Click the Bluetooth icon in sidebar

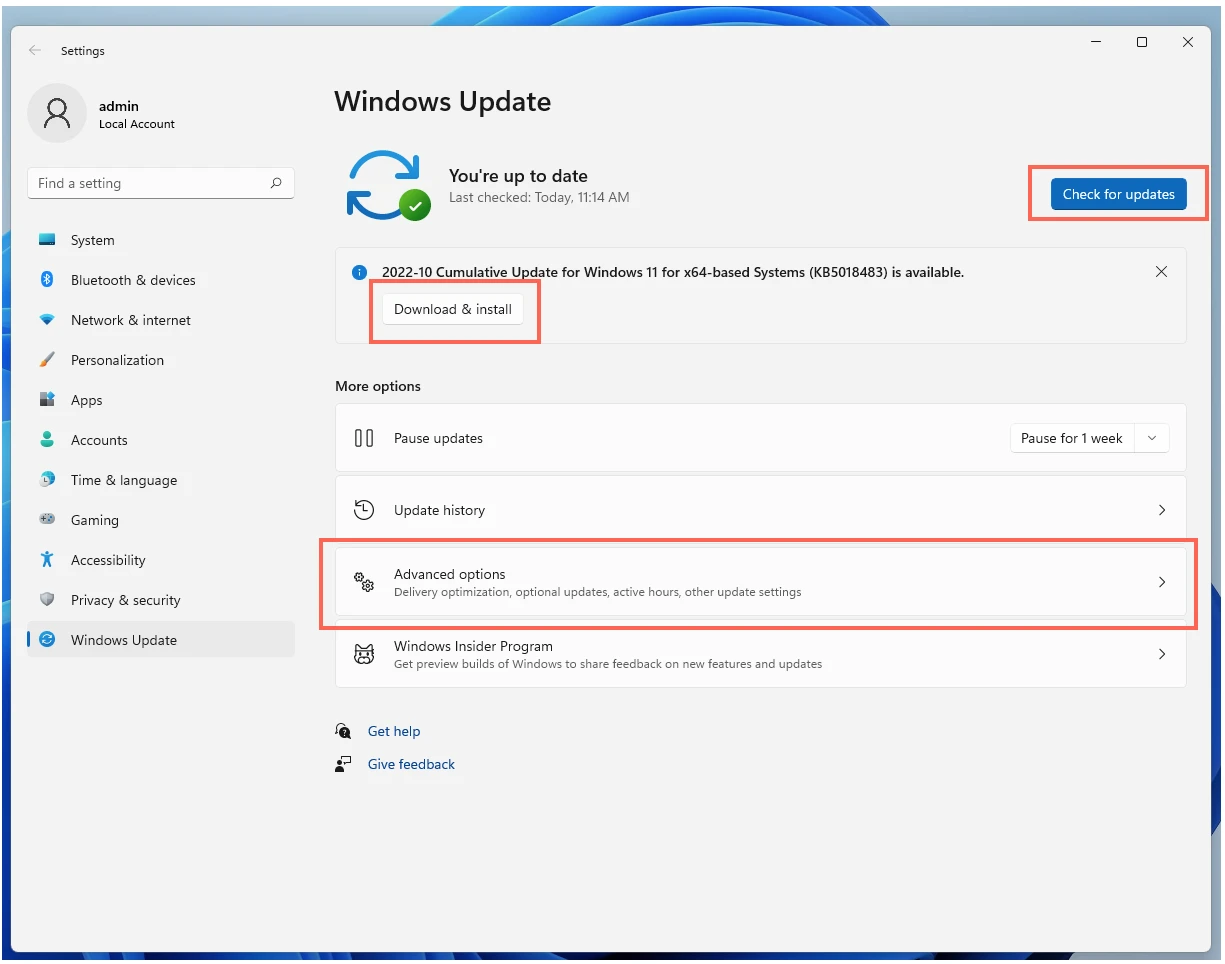click(x=47, y=280)
